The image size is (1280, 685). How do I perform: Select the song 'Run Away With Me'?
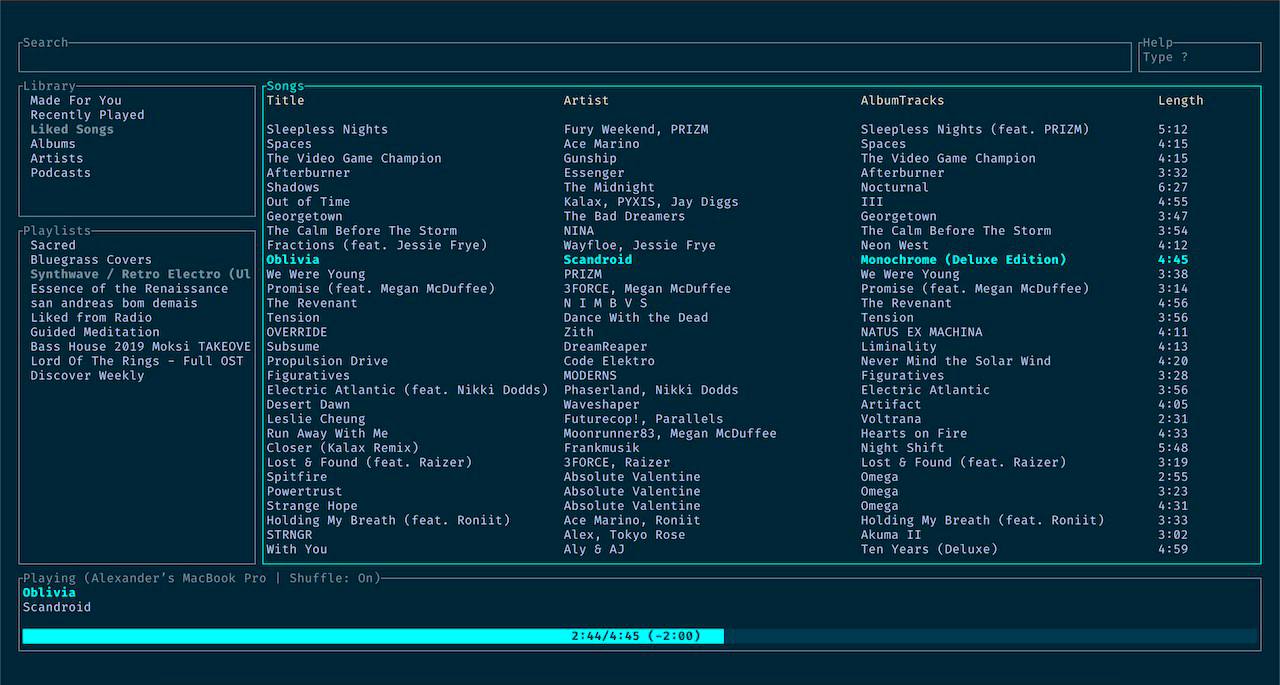coord(327,434)
